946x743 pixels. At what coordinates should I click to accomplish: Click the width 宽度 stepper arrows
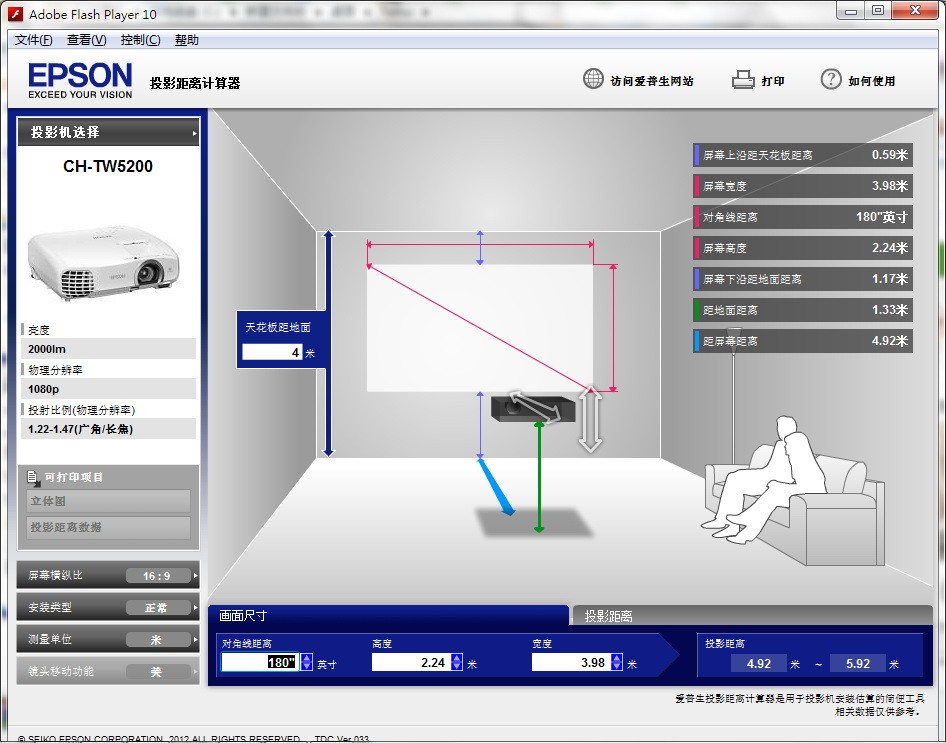(617, 662)
